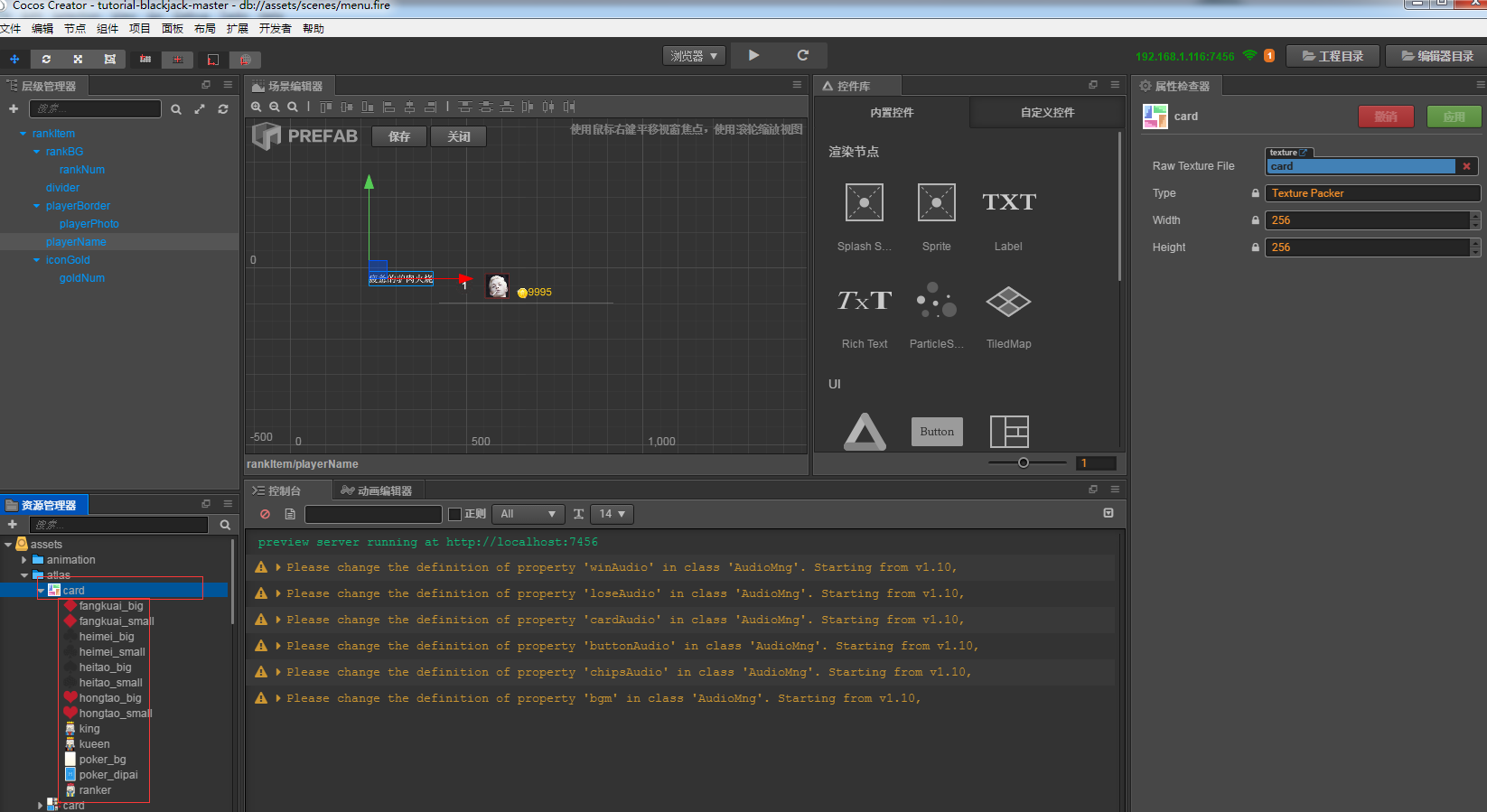Zoom in the scene editor view

coord(257,107)
